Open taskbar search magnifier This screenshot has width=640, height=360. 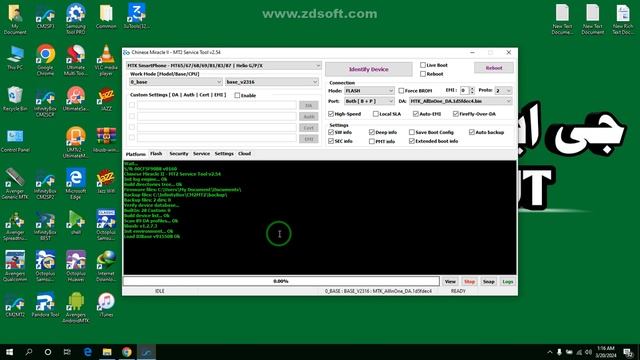pos(29,352)
